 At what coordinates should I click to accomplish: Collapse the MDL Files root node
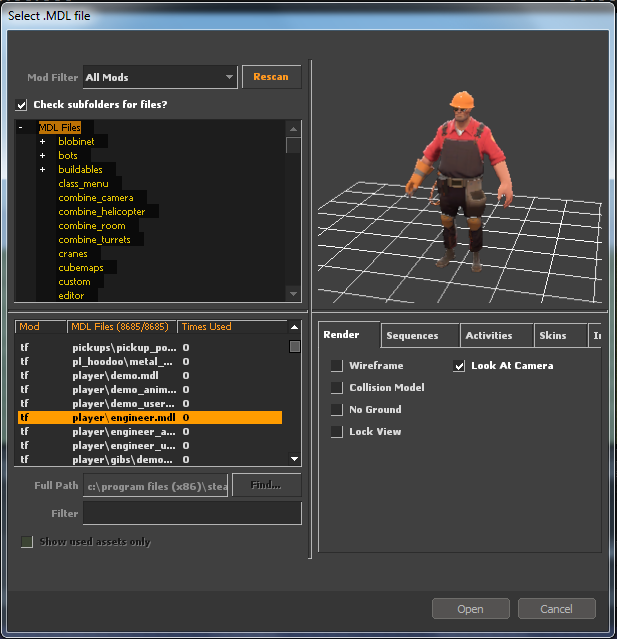(20, 128)
